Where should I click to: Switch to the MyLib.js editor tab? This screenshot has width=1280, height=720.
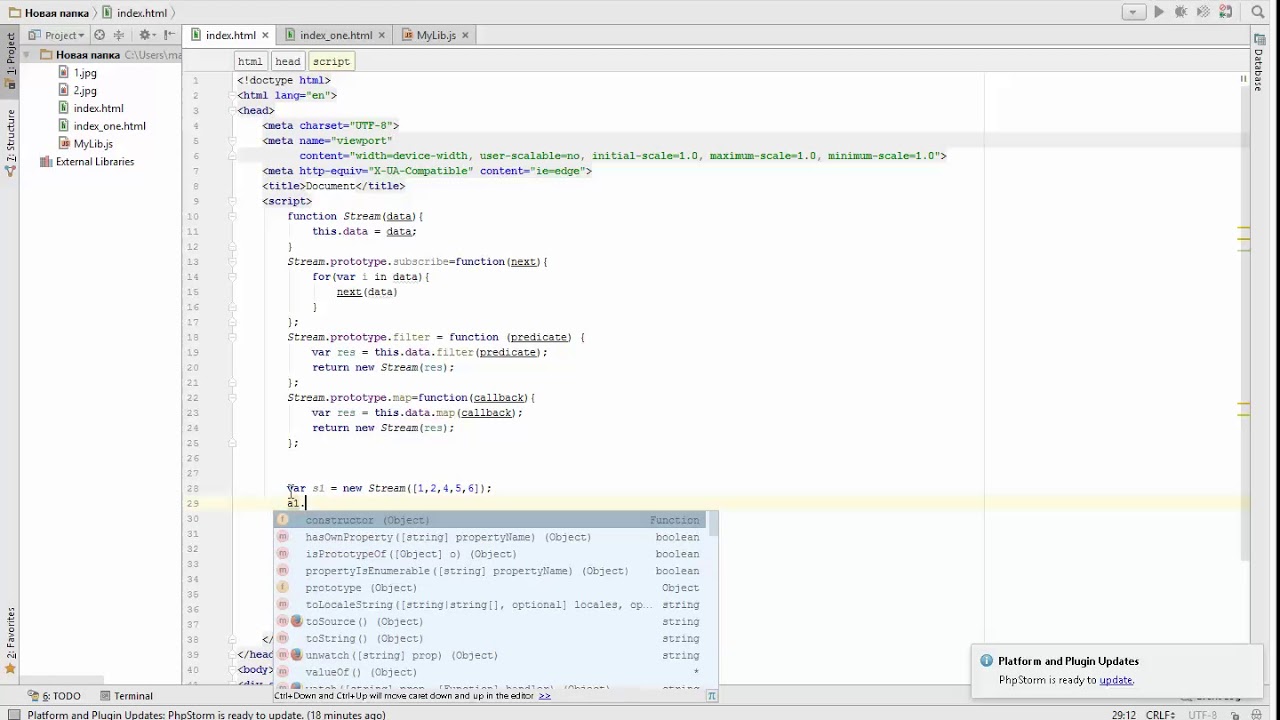[436, 35]
